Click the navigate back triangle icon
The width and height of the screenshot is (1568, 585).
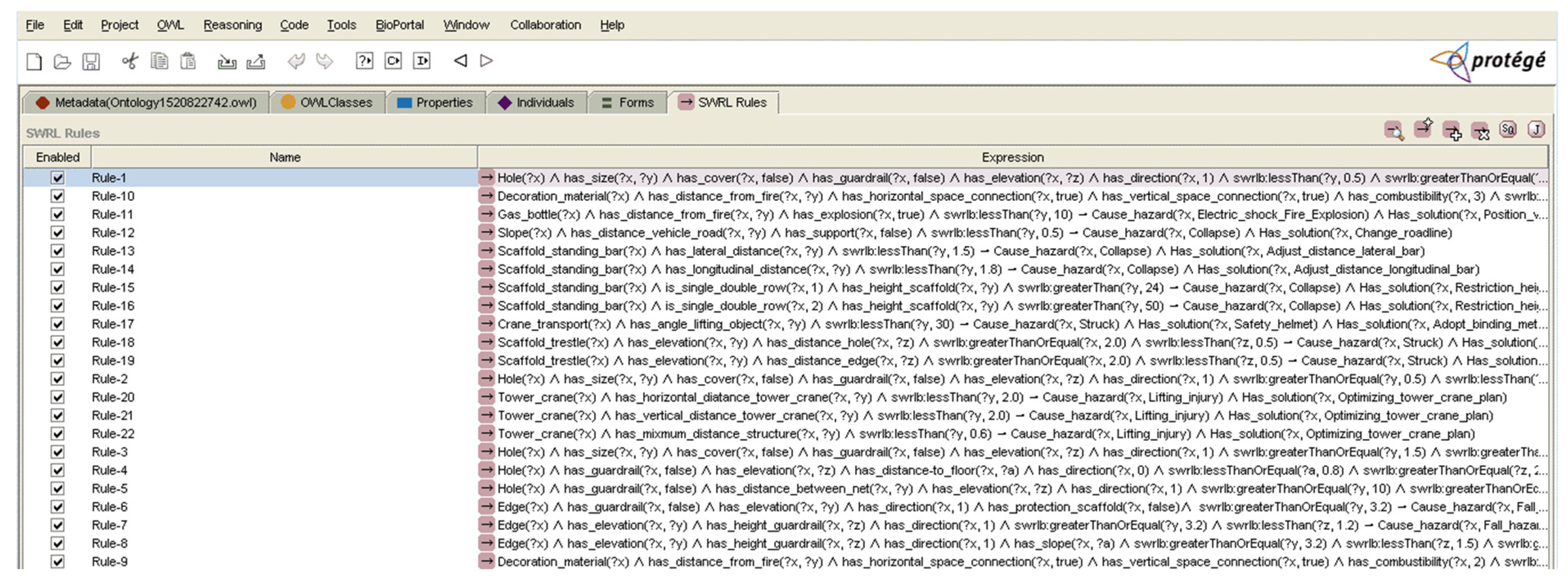click(x=461, y=61)
